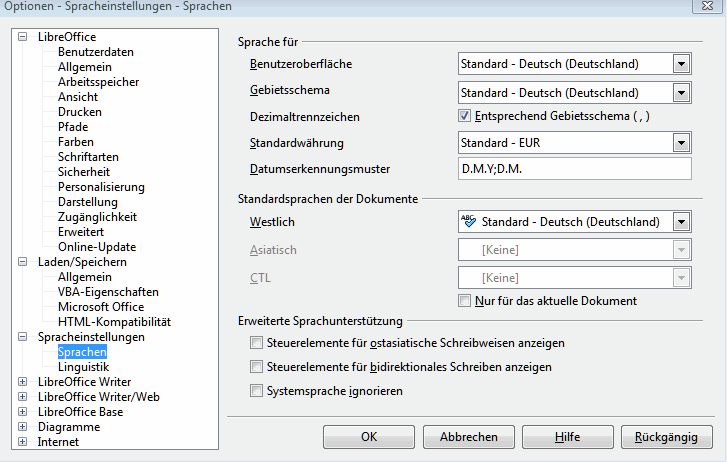Click the Standardwährung label
The width and height of the screenshot is (727, 462).
(297, 143)
